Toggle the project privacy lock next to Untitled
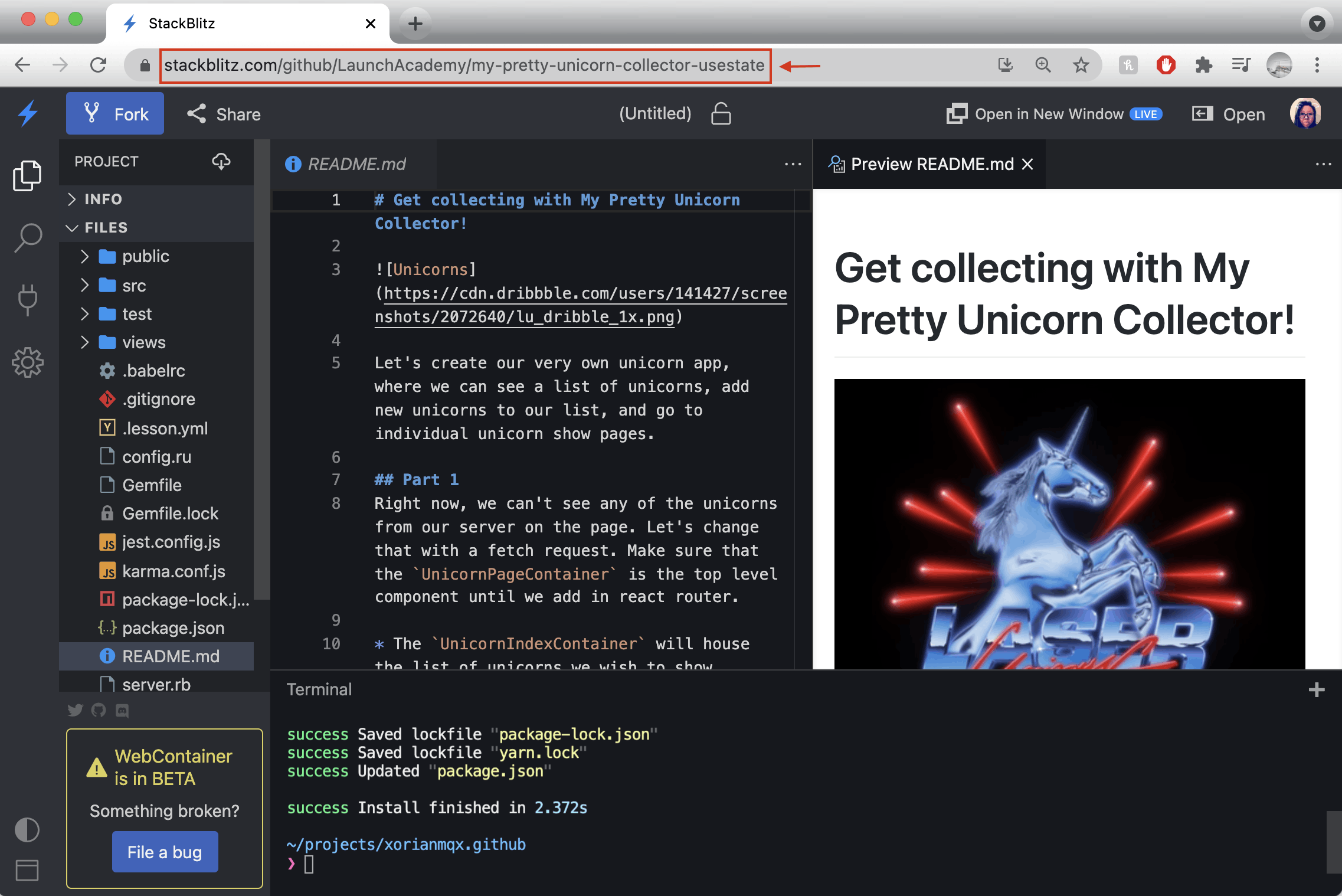1342x896 pixels. coord(721,113)
